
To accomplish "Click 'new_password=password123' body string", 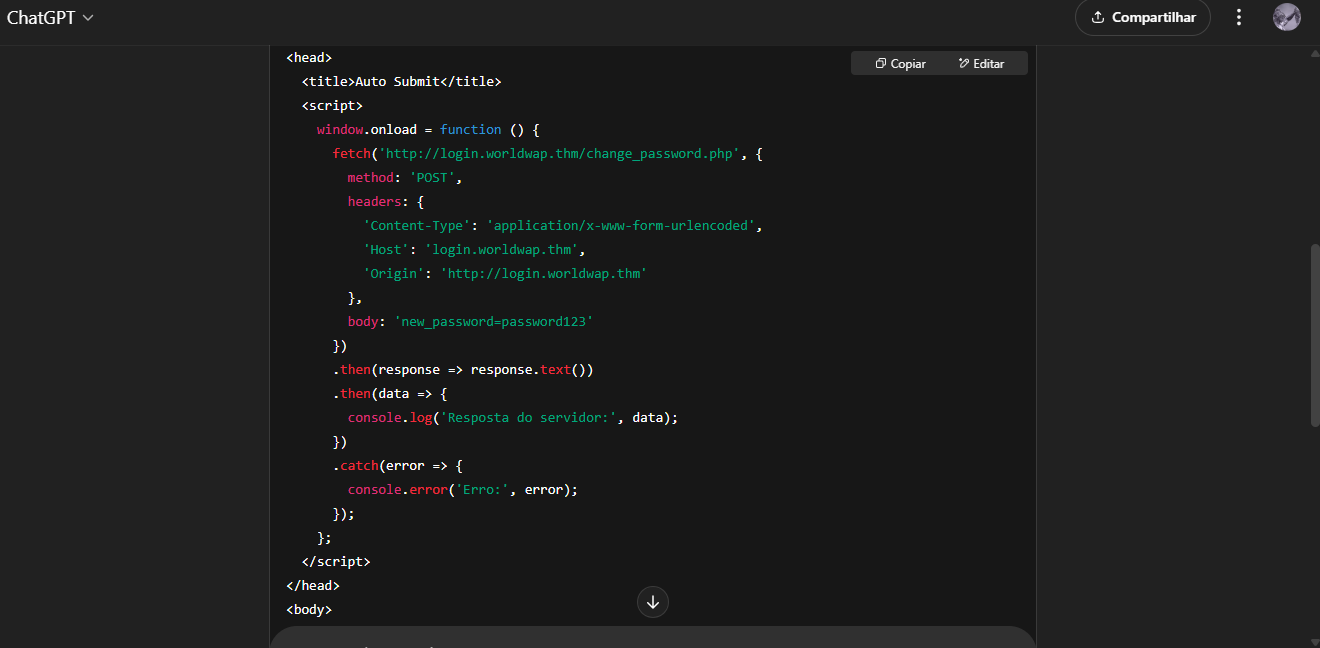I will pos(494,321).
